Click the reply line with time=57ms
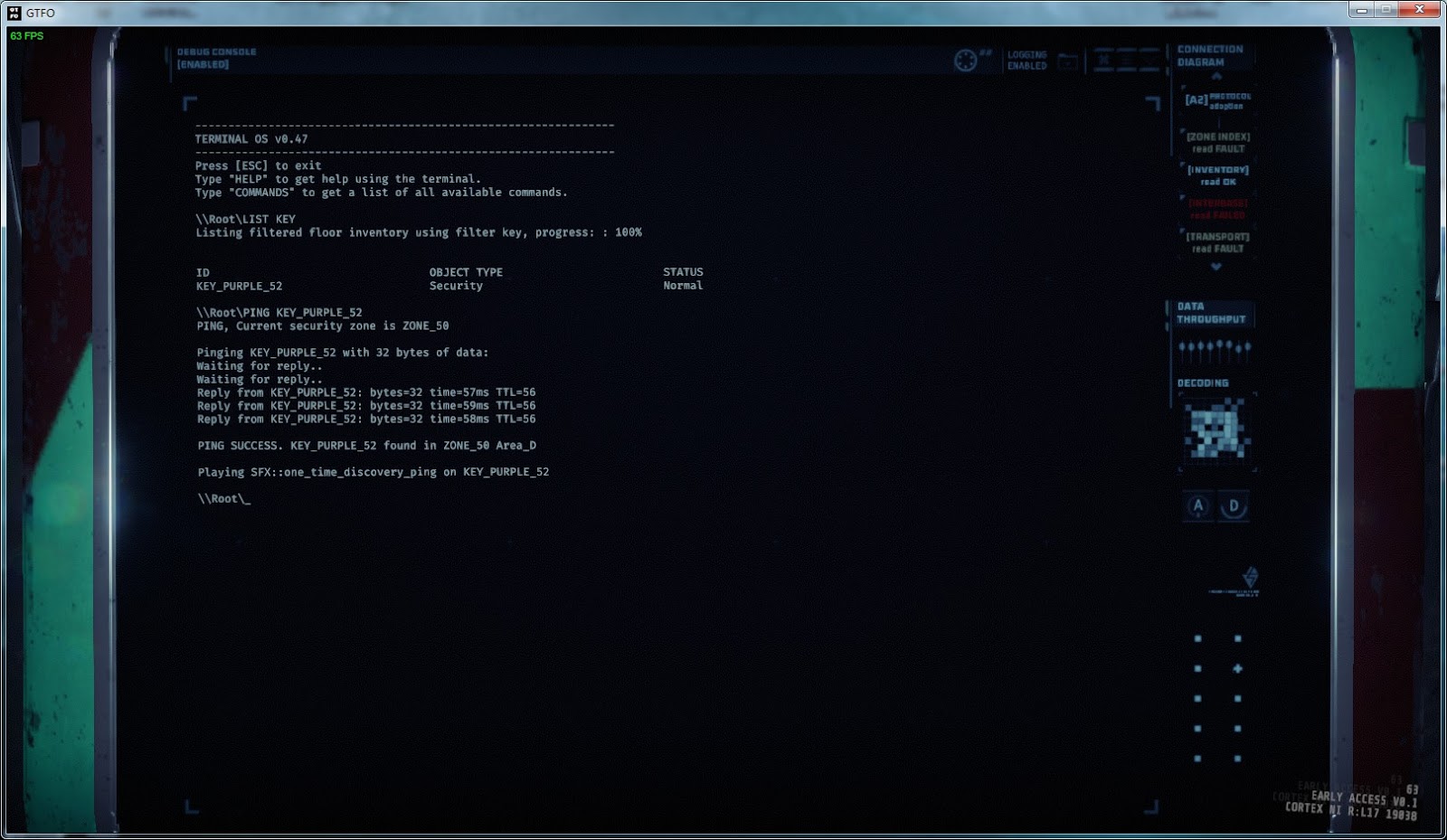The image size is (1447, 840). (x=366, y=392)
